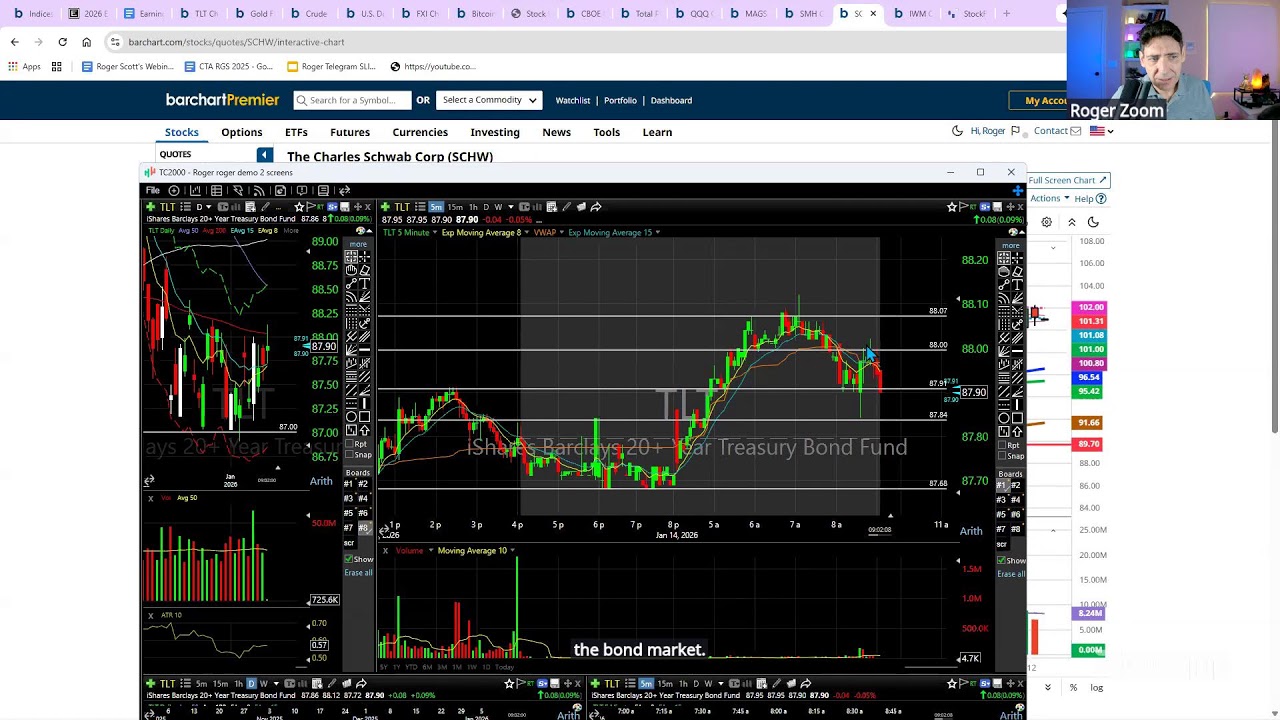Toggle Snap checkbox beside the 5-minute price scale
1280x720 pixels.
[x=1002, y=456]
